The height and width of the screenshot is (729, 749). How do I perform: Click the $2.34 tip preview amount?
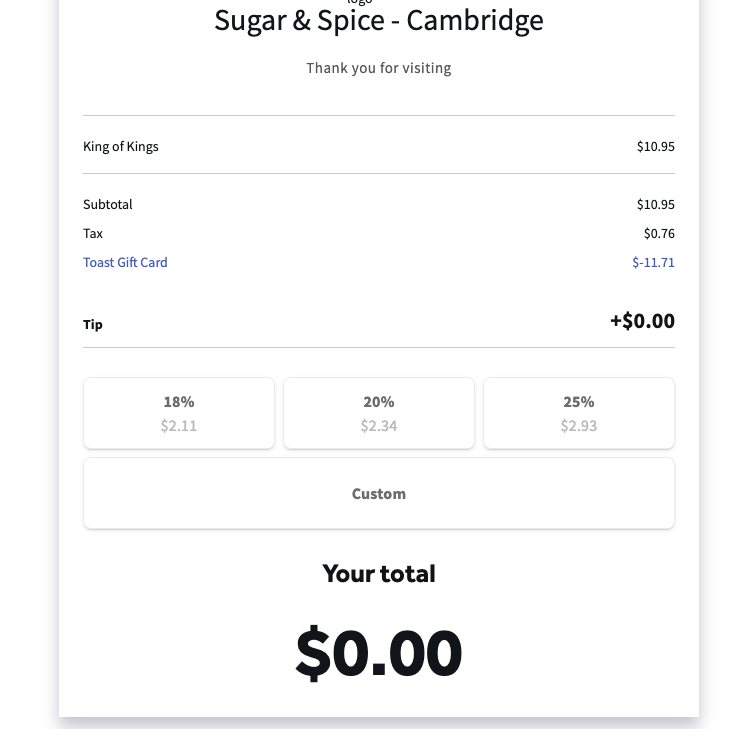pyautogui.click(x=379, y=426)
